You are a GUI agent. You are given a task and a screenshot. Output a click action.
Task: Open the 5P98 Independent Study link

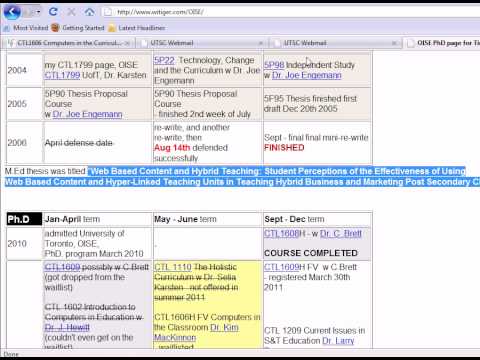[274, 65]
